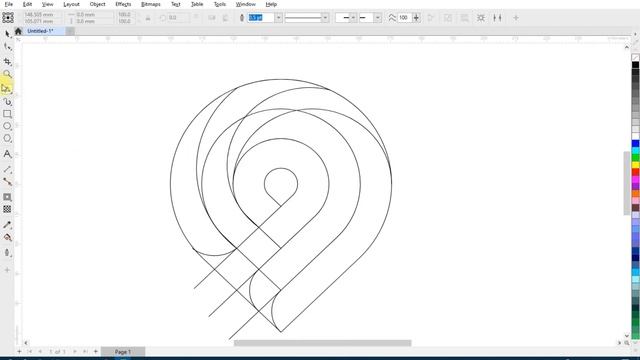This screenshot has width=640, height=360.
Task: Click the zoom navigator icon at corner
Action: click(x=627, y=343)
